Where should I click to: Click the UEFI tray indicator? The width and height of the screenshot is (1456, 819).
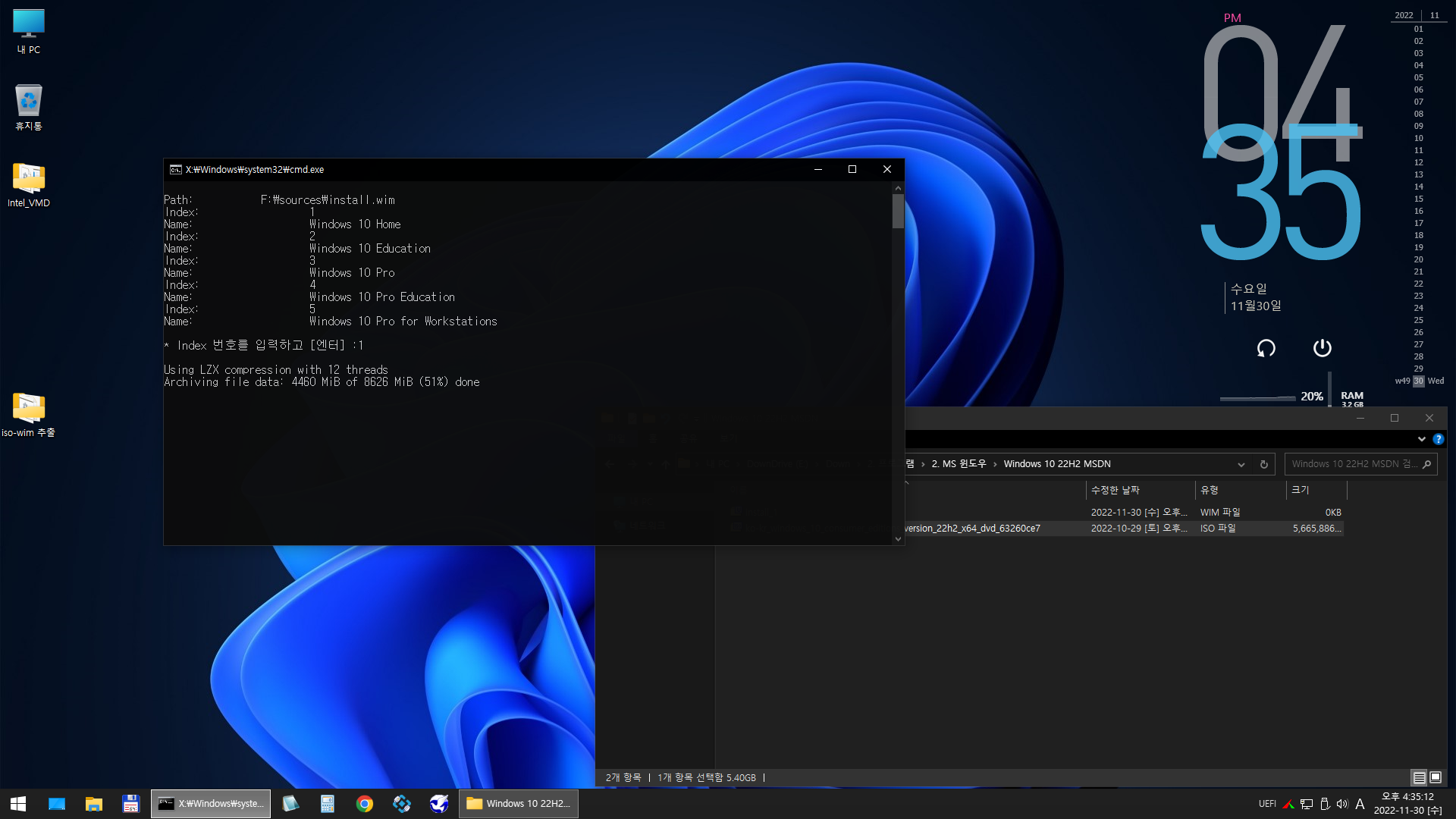pyautogui.click(x=1267, y=804)
